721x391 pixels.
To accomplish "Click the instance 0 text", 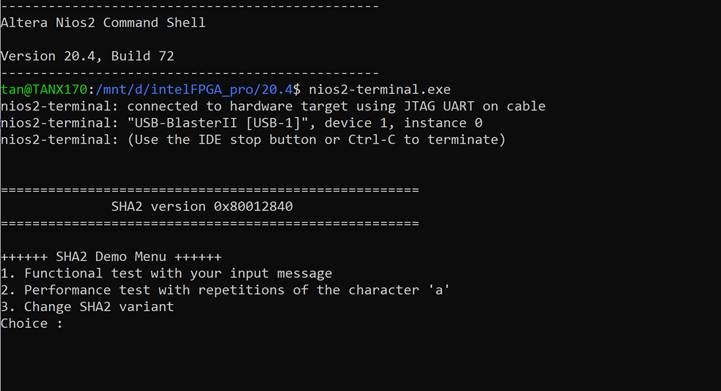I will [x=443, y=123].
